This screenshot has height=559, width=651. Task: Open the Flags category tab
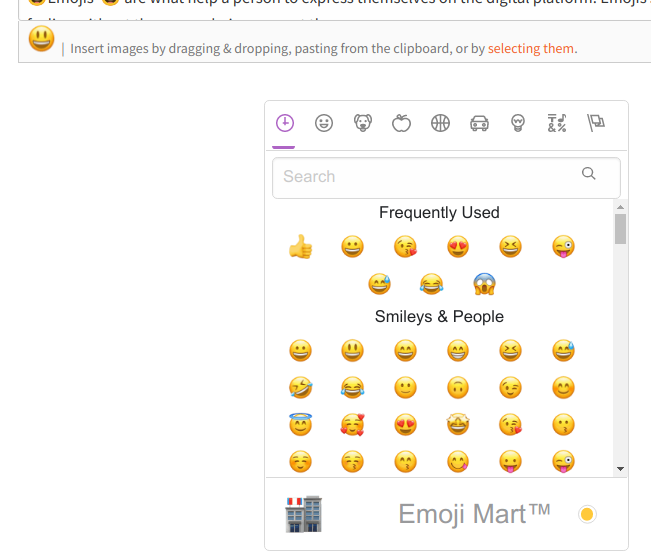pyautogui.click(x=596, y=123)
